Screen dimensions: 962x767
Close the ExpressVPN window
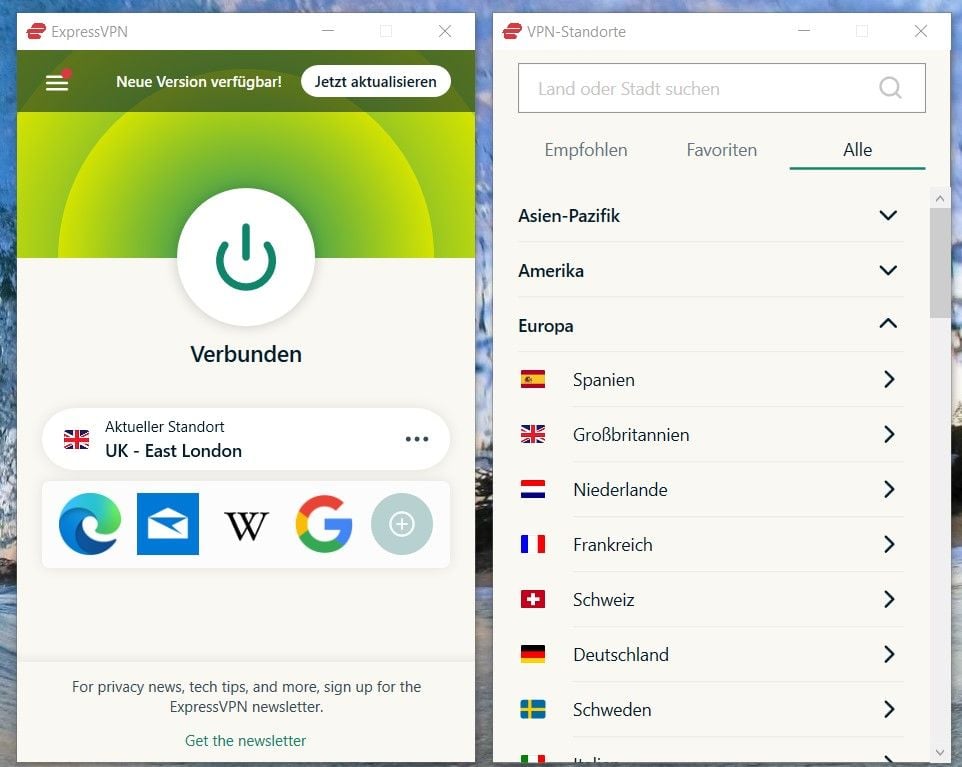(x=445, y=31)
